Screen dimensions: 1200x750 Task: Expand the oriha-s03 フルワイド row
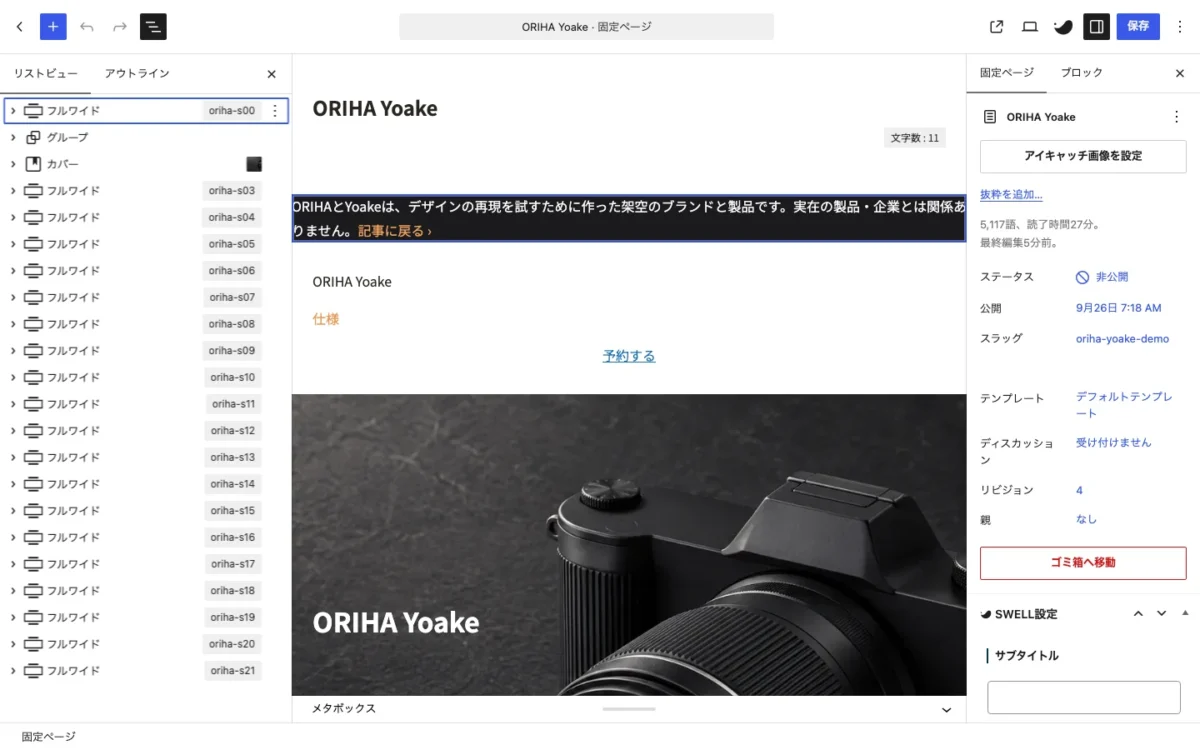click(13, 191)
